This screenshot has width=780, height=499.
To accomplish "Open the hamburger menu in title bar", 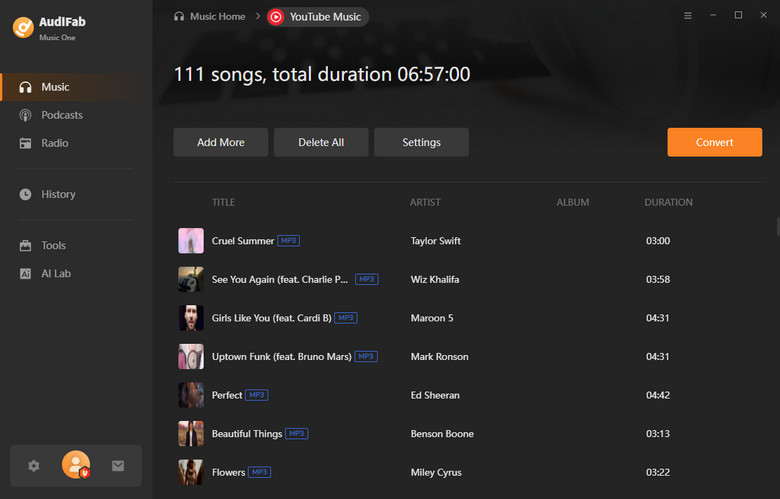I will (x=687, y=16).
